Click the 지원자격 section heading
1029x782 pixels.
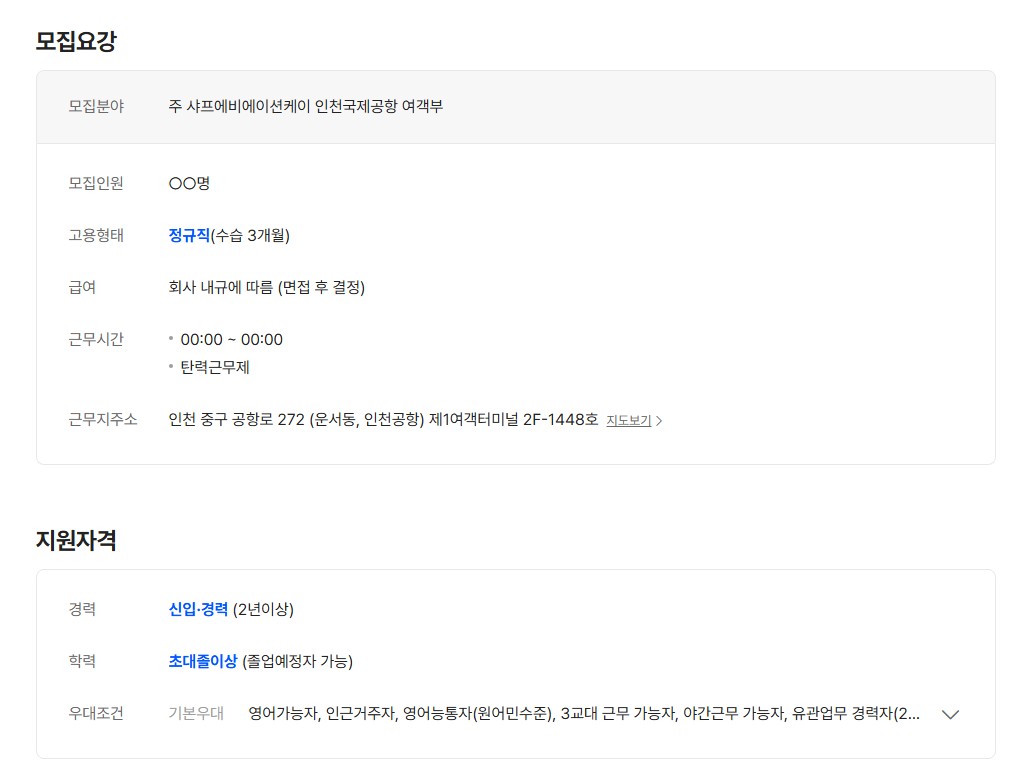[76, 540]
